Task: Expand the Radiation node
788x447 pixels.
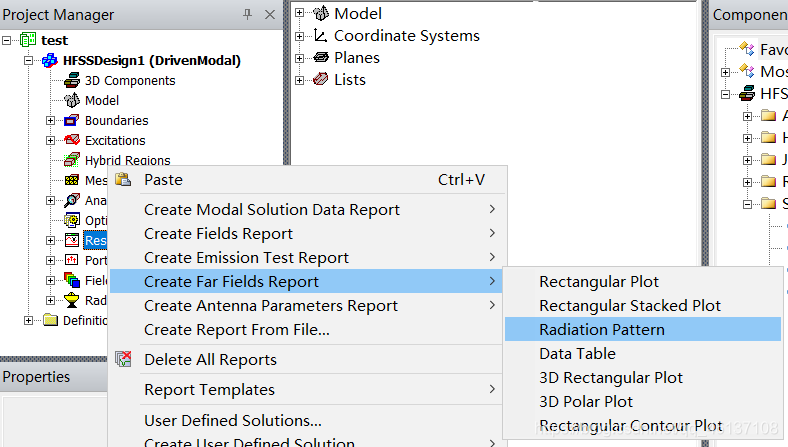Action: coord(50,301)
